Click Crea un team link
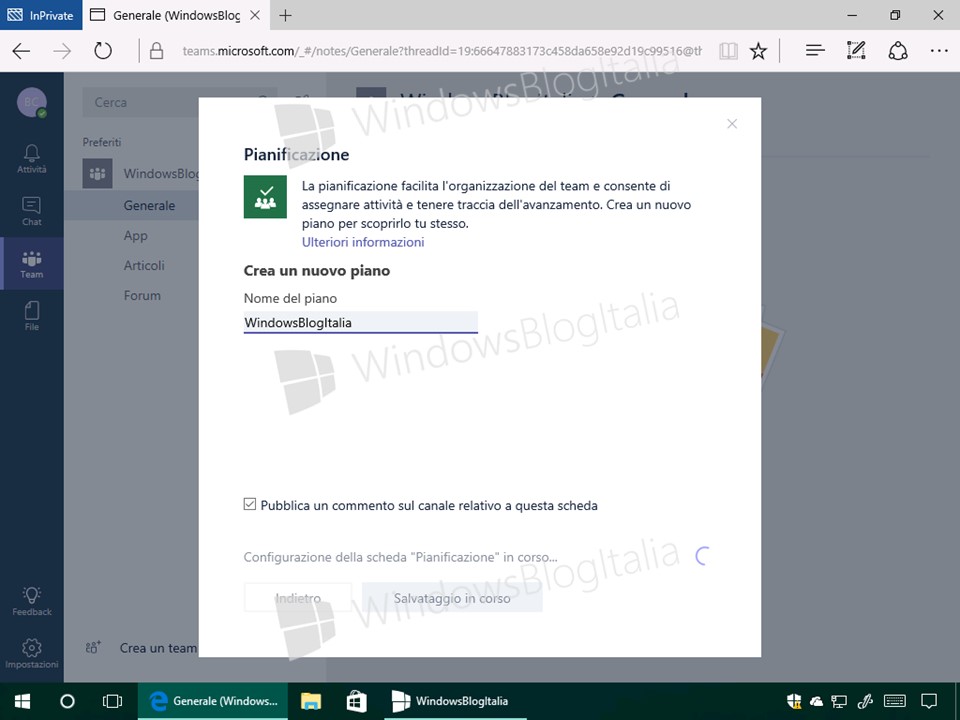The width and height of the screenshot is (960, 720). click(158, 648)
